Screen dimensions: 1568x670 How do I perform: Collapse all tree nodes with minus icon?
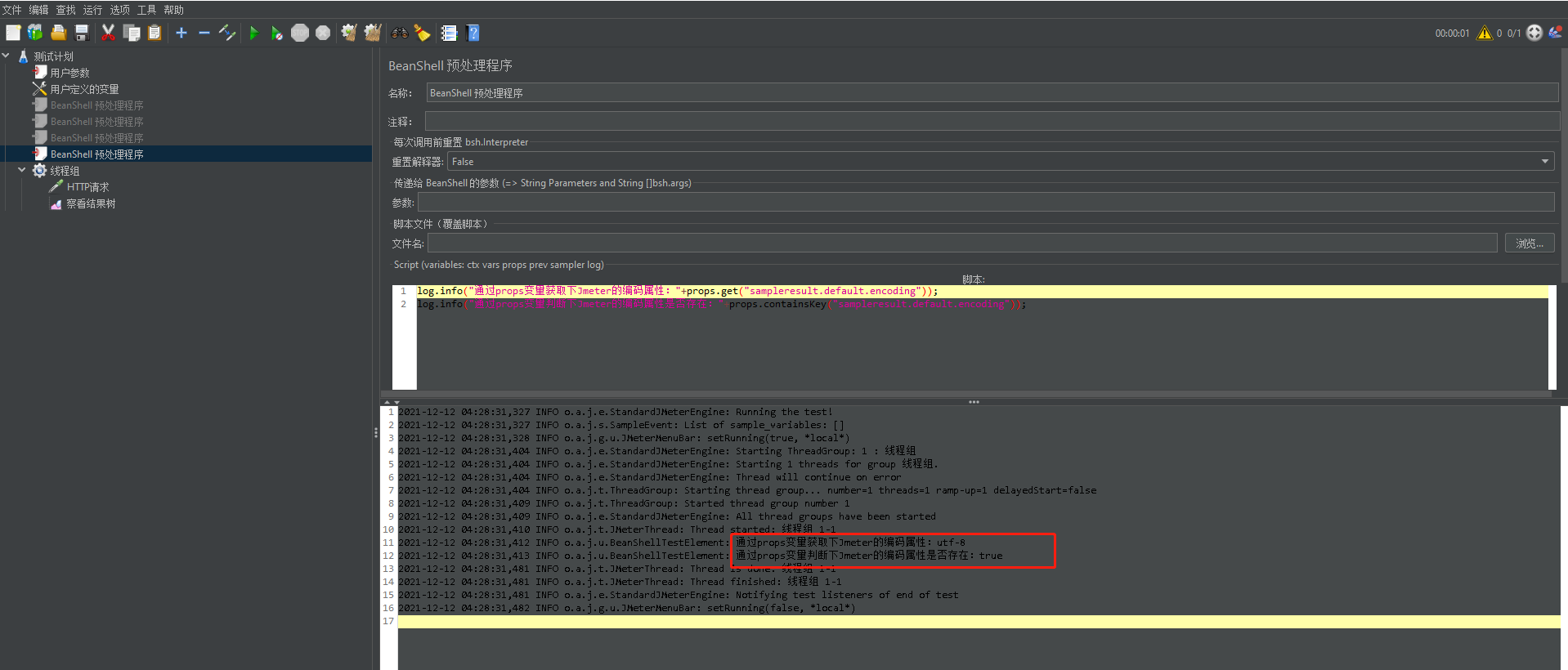204,33
